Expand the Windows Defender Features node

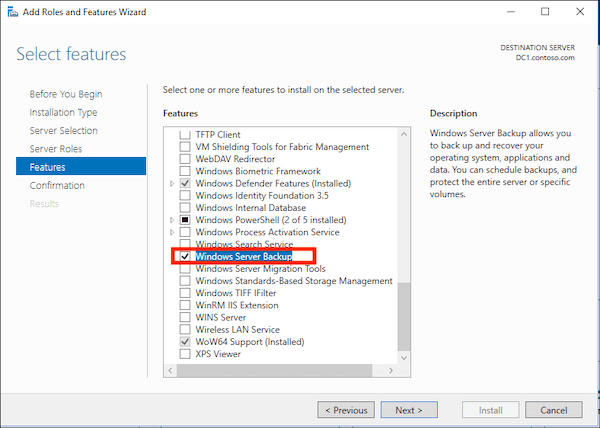tap(172, 184)
